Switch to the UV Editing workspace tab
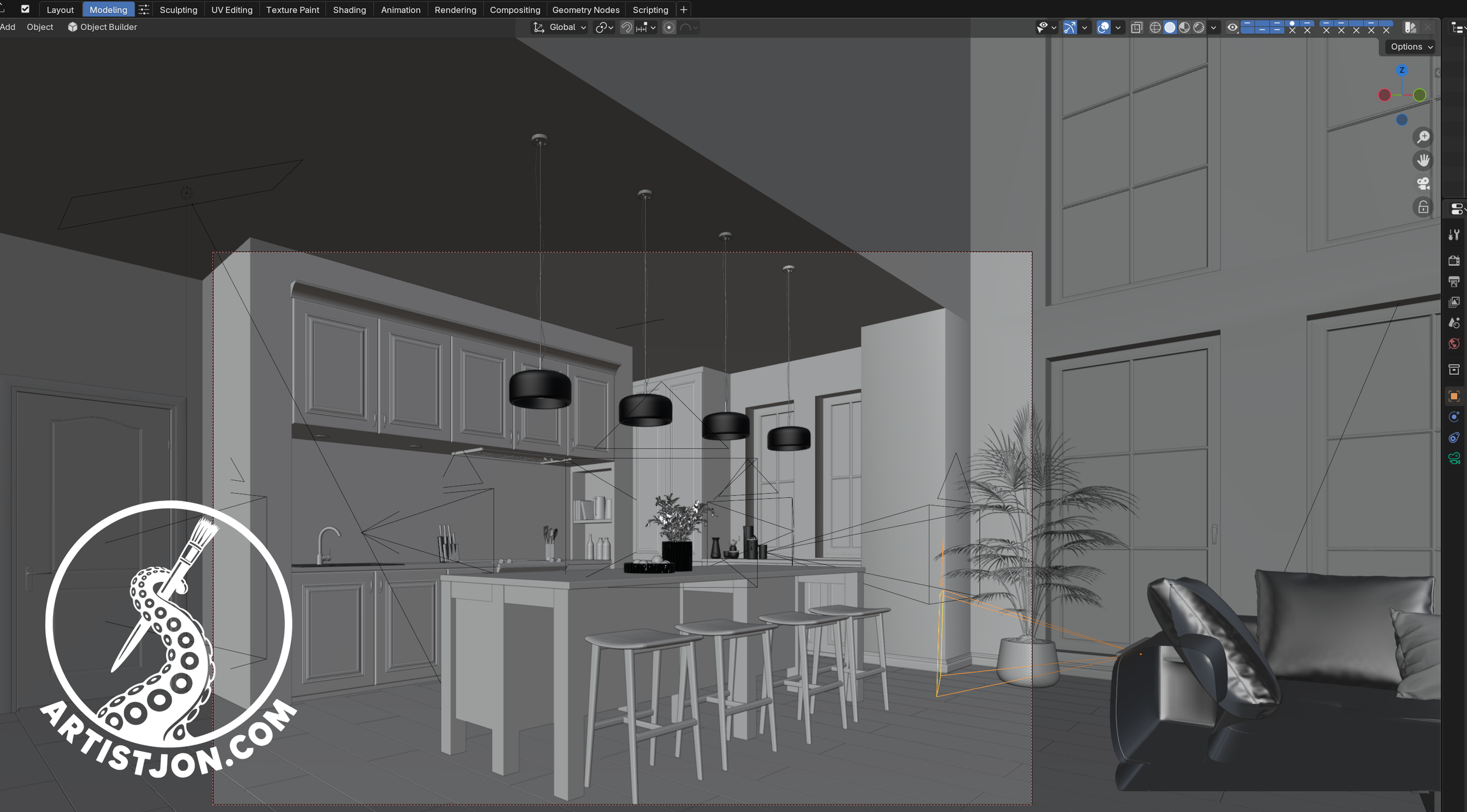1467x812 pixels. point(232,10)
